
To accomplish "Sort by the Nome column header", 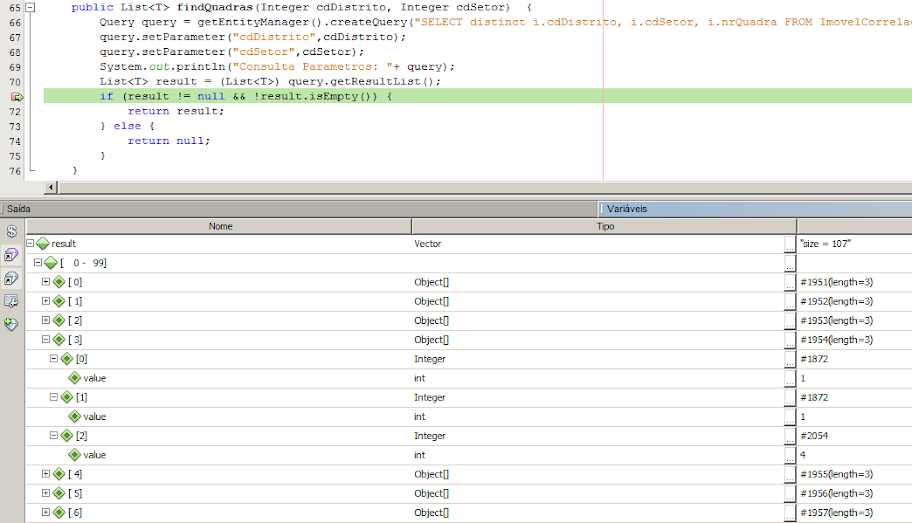I will 220,226.
